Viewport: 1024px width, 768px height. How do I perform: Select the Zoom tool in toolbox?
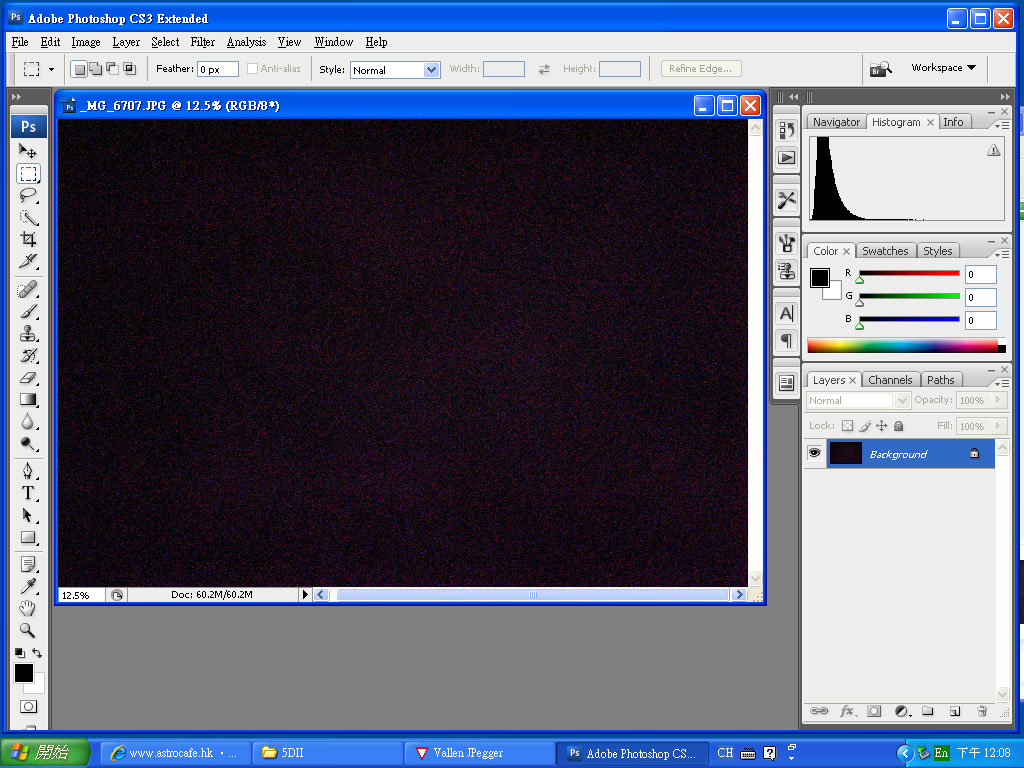tap(28, 630)
